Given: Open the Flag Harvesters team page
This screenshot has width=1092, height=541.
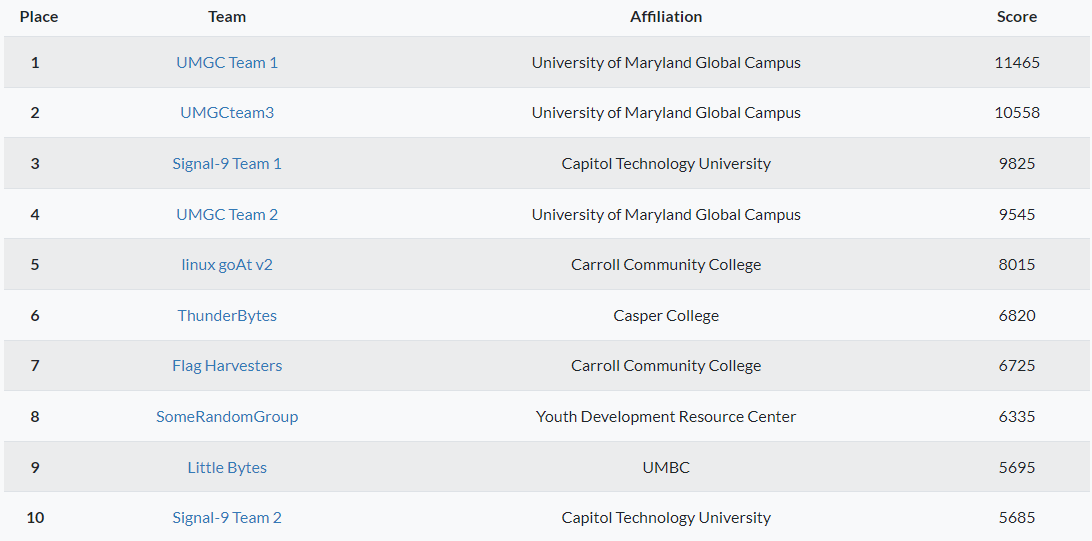Looking at the screenshot, I should [227, 366].
